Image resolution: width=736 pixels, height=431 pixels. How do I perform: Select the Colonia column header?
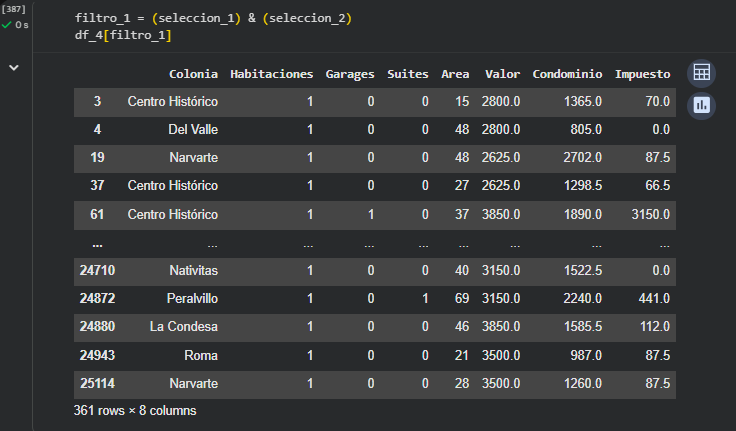(x=193, y=74)
